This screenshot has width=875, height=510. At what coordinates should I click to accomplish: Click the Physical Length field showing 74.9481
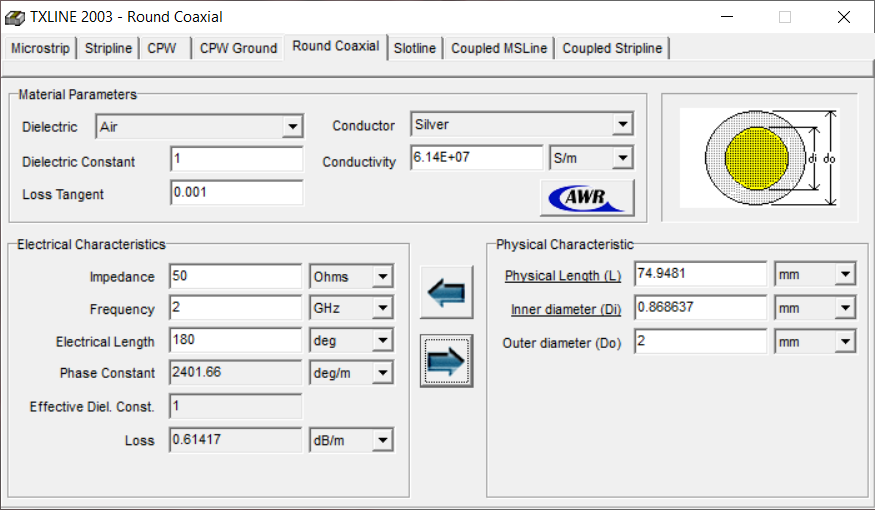coord(700,274)
